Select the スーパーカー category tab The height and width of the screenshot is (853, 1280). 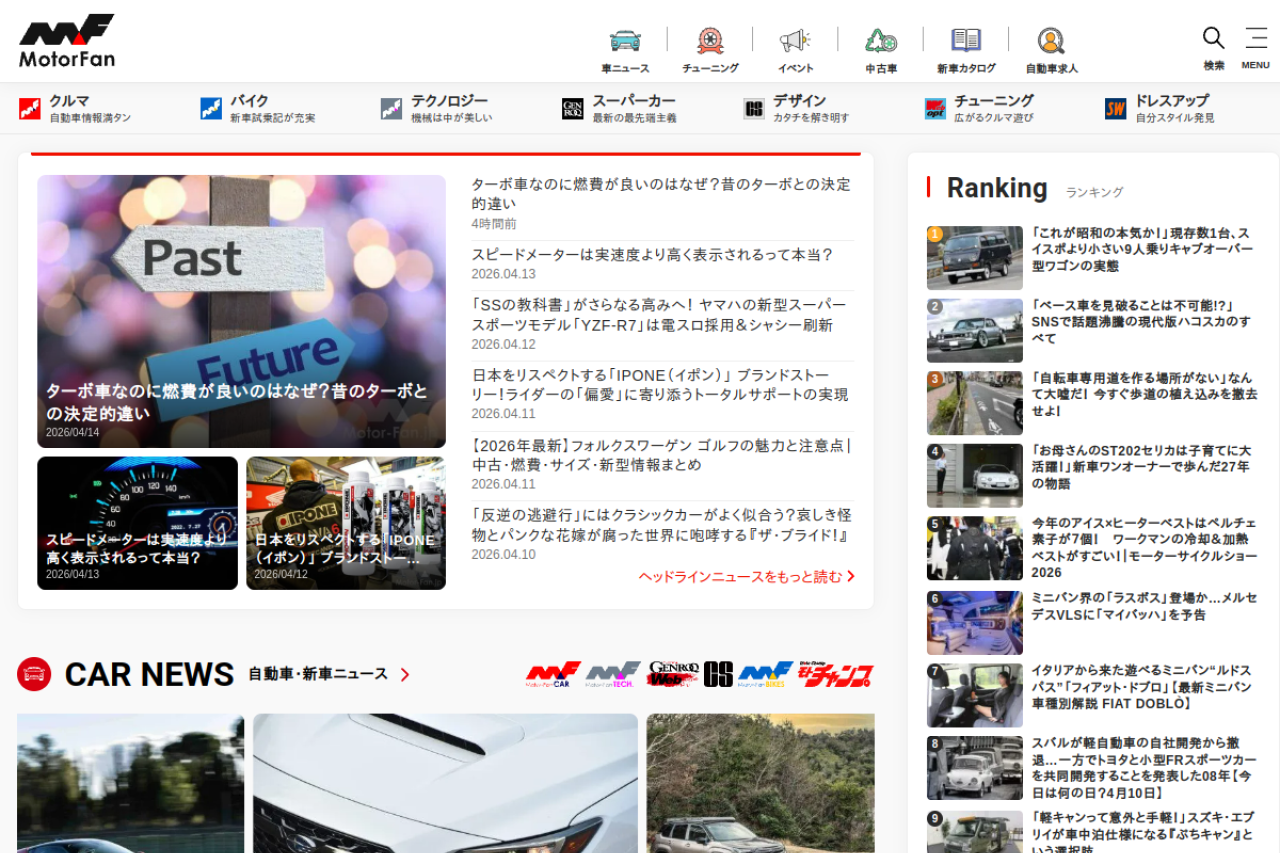click(x=619, y=108)
